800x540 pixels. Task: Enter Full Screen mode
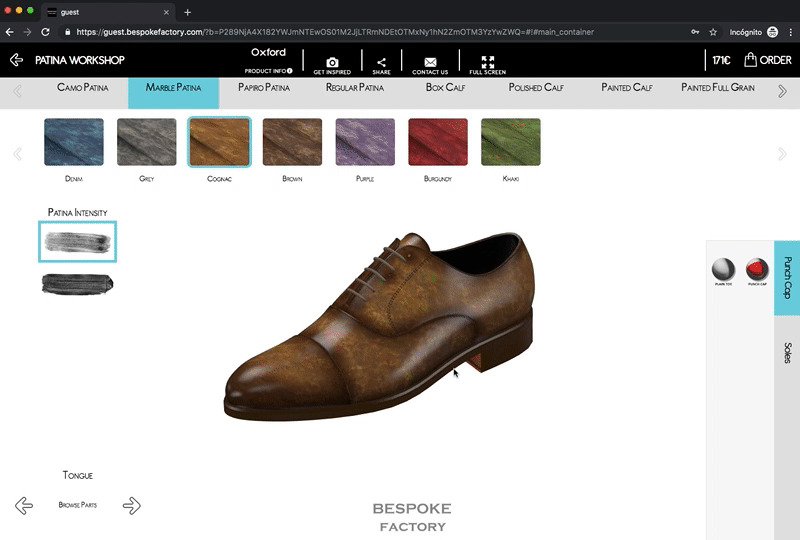[487, 62]
